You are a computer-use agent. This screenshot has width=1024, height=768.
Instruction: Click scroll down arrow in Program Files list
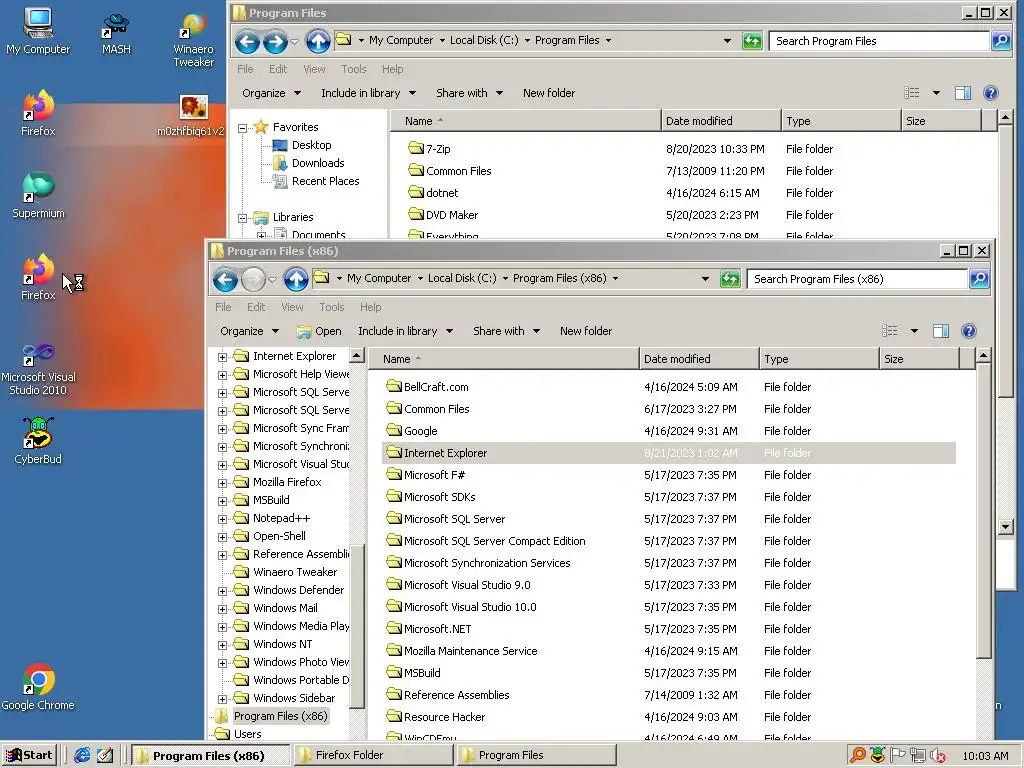pos(1005,526)
